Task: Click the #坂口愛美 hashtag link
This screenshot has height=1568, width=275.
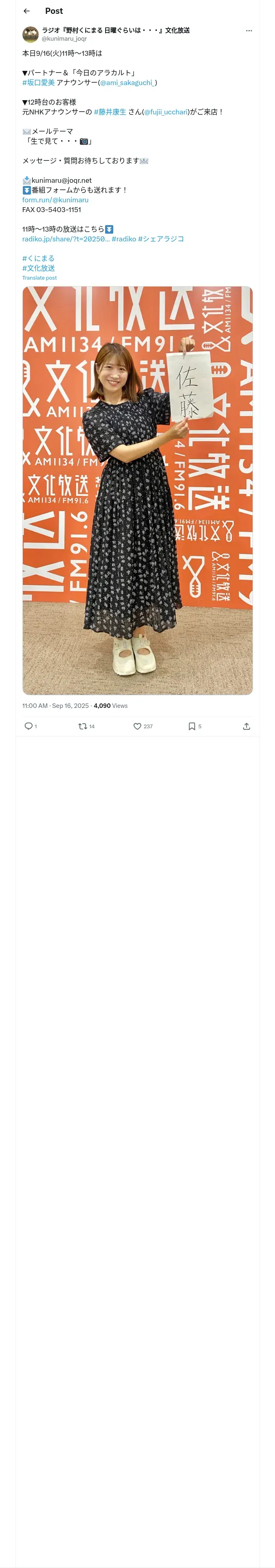Action: point(38,83)
